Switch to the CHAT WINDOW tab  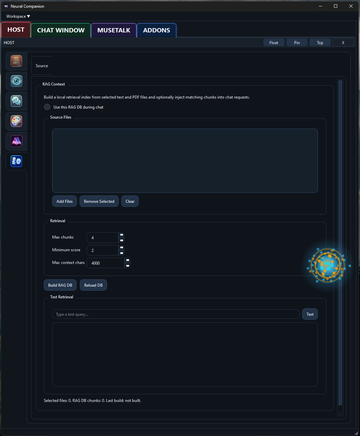tap(61, 30)
